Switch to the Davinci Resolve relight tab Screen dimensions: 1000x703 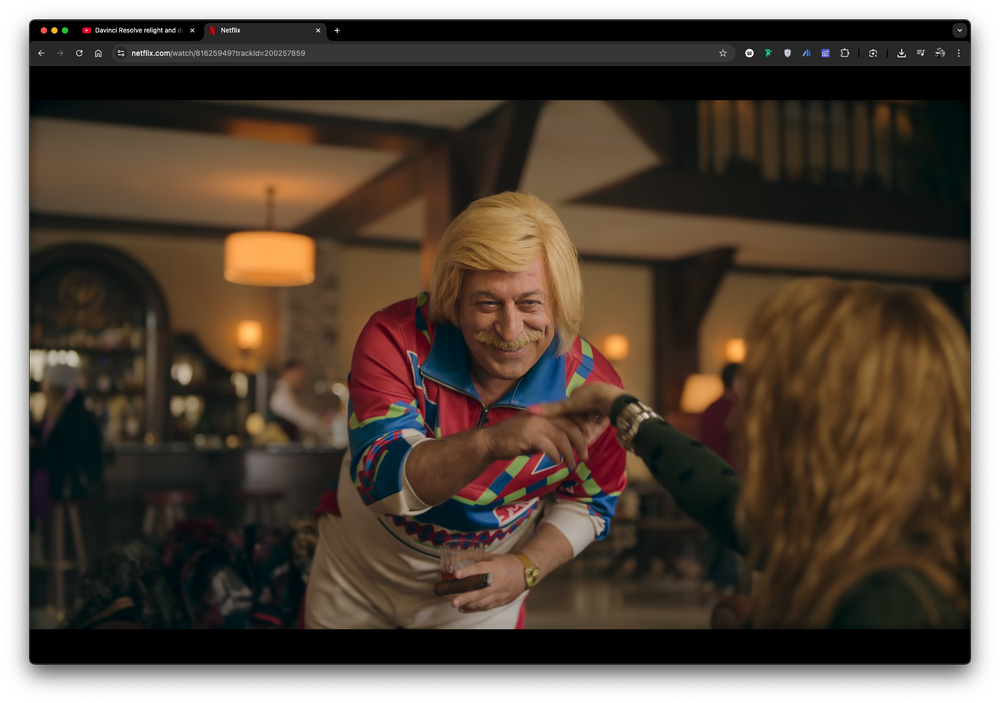click(138, 31)
